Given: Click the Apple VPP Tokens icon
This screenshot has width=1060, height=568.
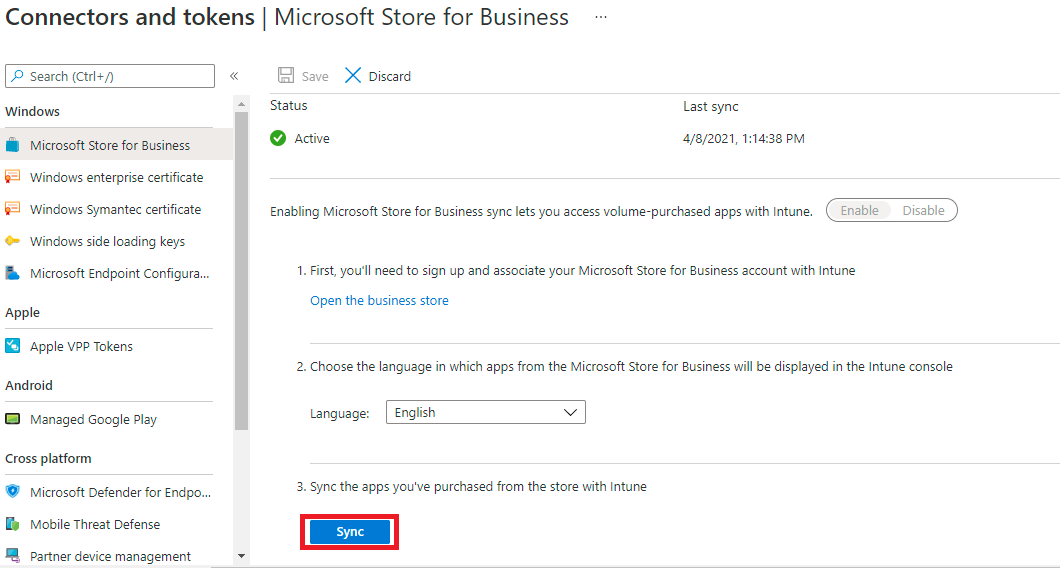Looking at the screenshot, I should point(12,346).
